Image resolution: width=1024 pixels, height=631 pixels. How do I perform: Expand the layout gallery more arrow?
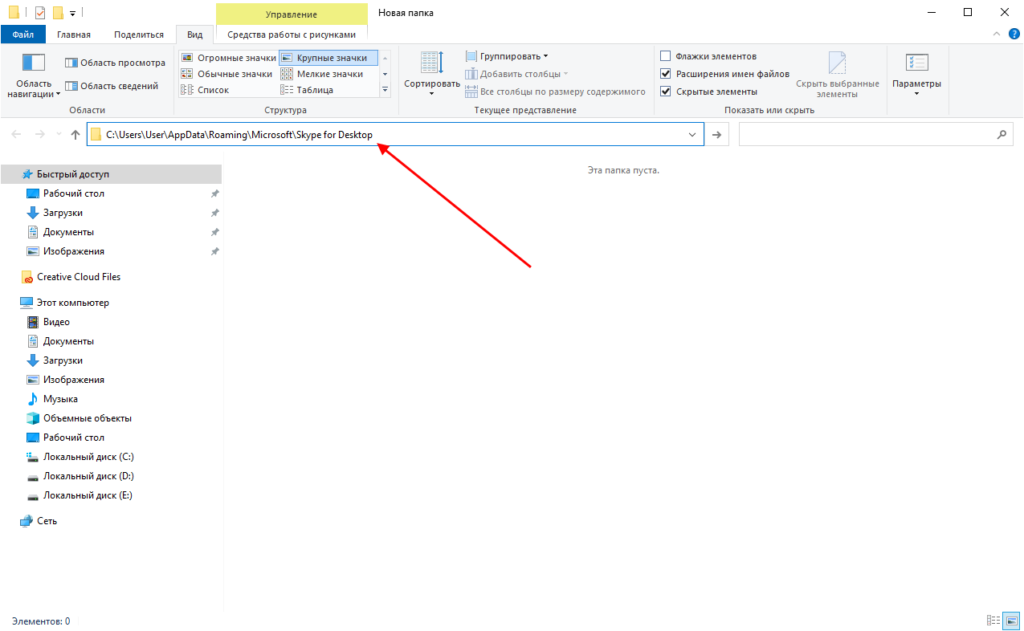point(385,89)
